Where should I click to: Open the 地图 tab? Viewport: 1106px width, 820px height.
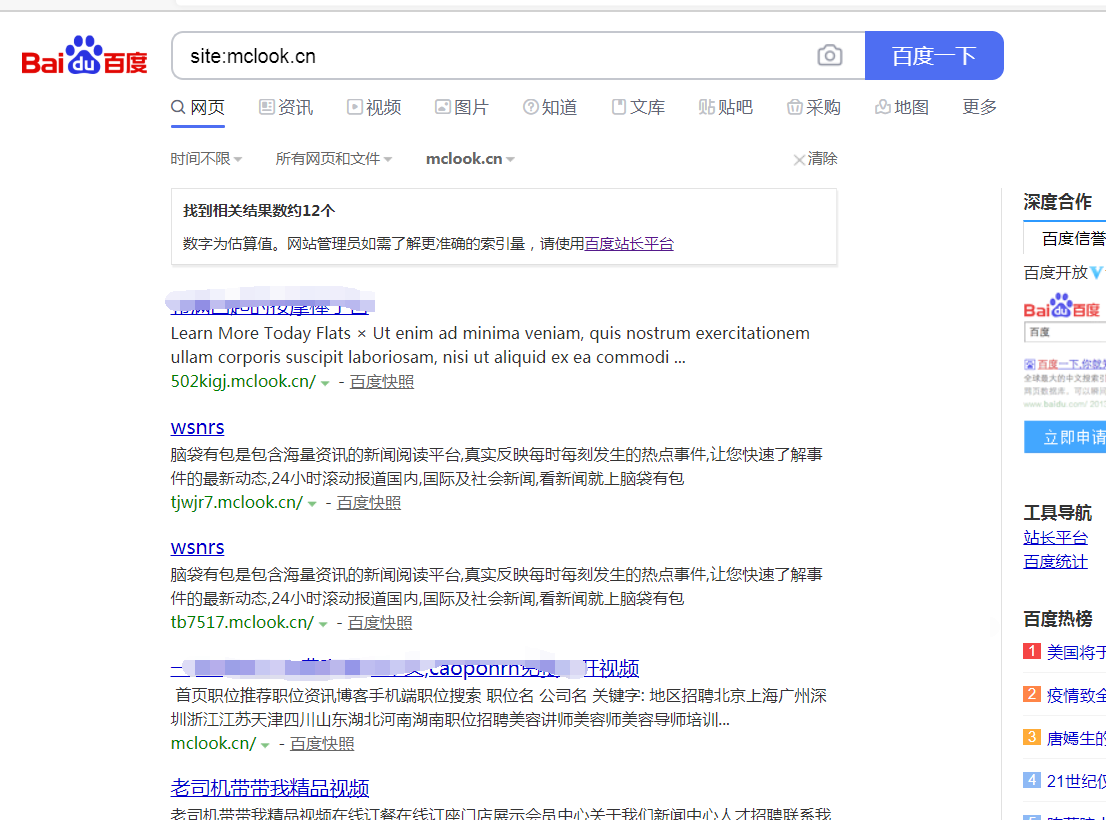click(902, 107)
